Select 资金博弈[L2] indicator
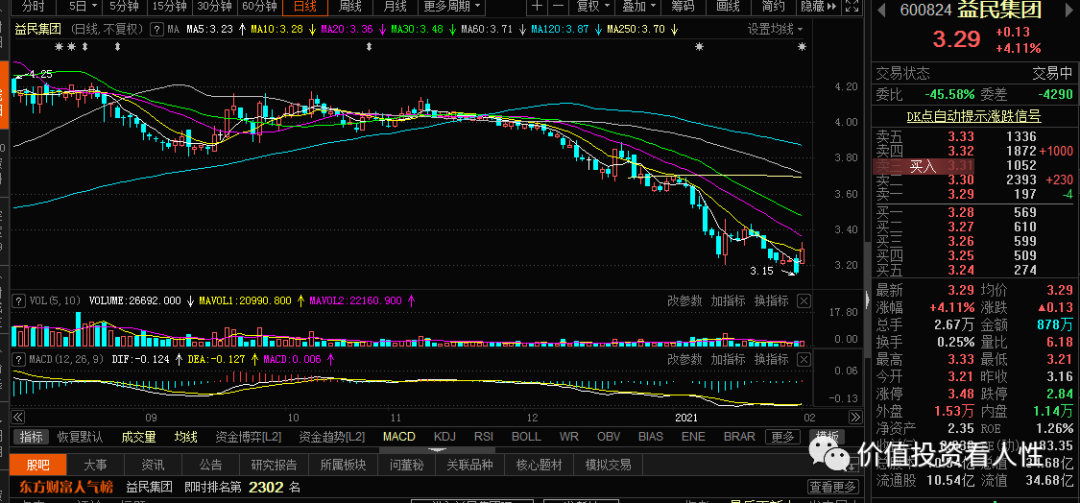Image resolution: width=1080 pixels, height=503 pixels. [249, 437]
